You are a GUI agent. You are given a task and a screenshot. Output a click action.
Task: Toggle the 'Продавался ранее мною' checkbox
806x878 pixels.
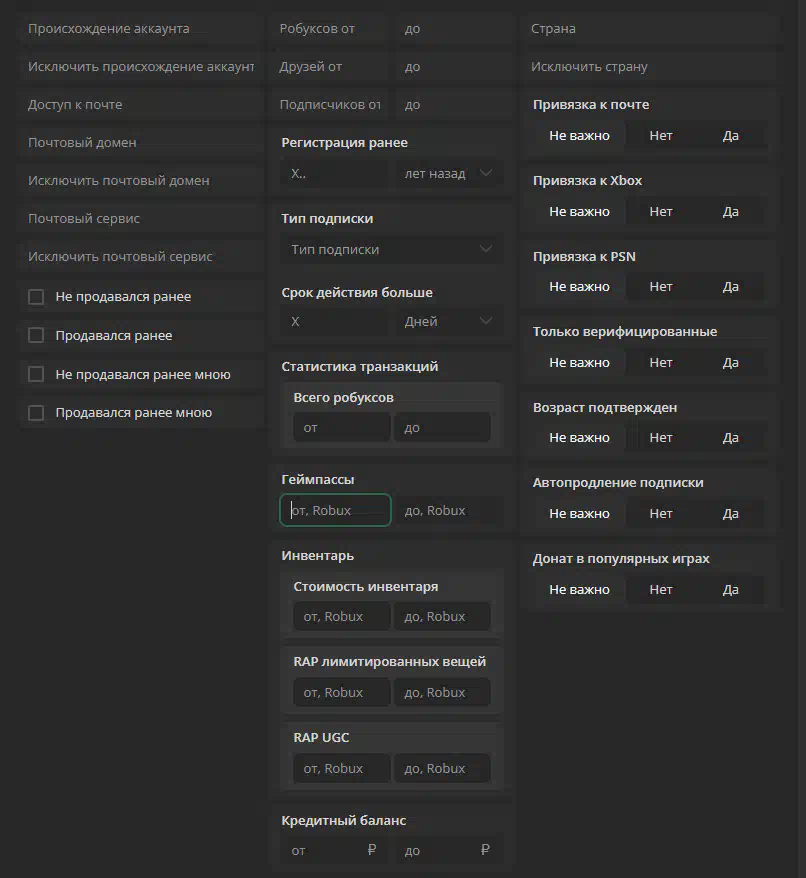point(37,413)
